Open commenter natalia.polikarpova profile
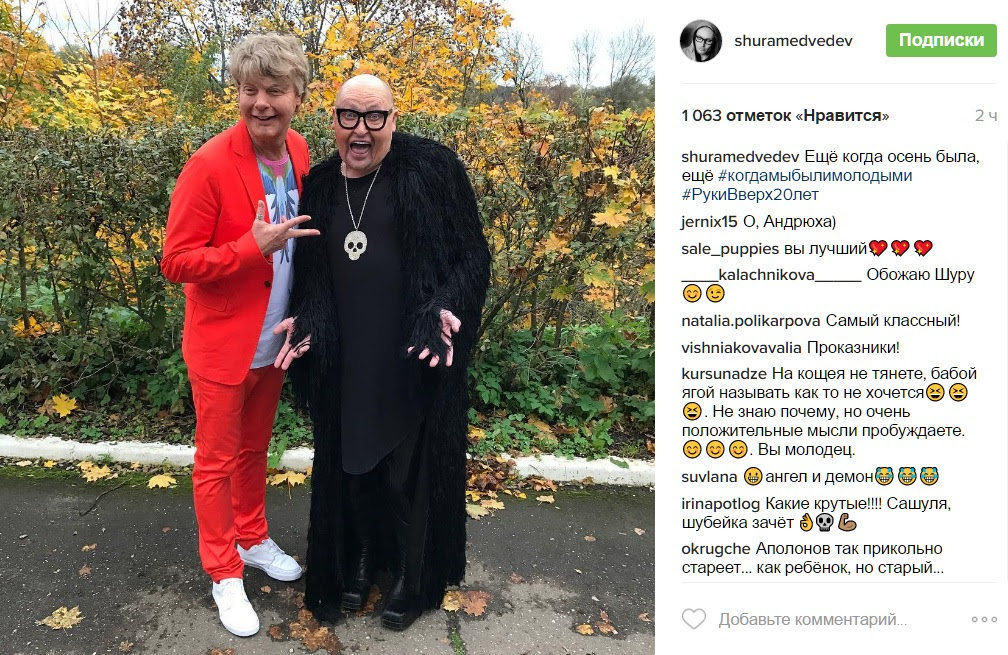The image size is (1008, 655). click(751, 321)
